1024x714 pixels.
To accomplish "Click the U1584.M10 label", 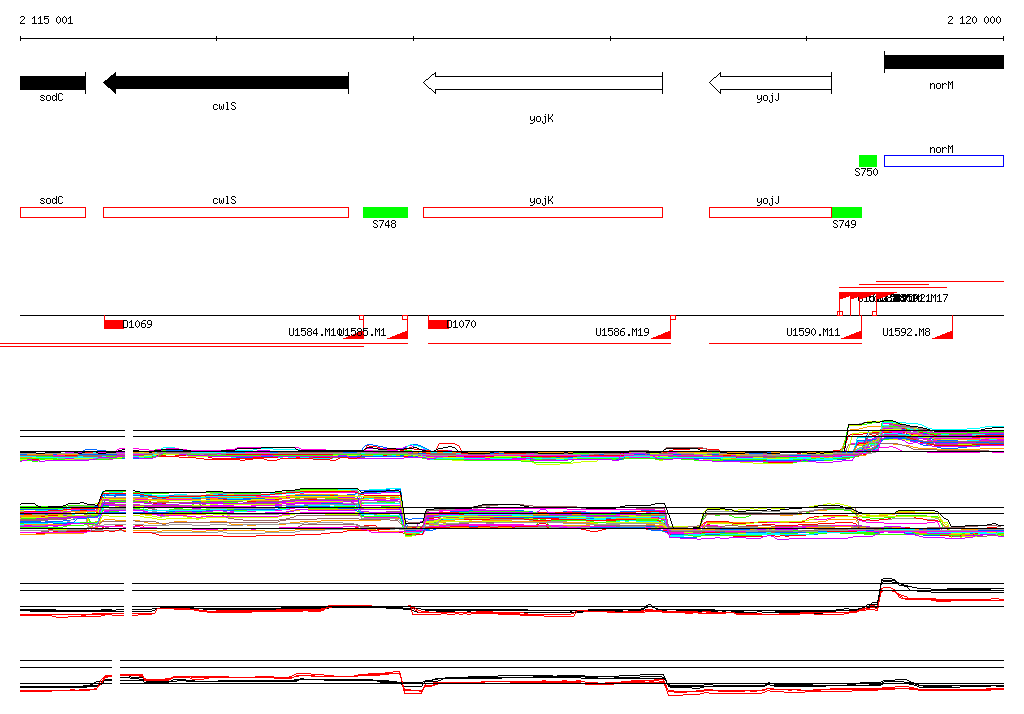I will click(313, 333).
